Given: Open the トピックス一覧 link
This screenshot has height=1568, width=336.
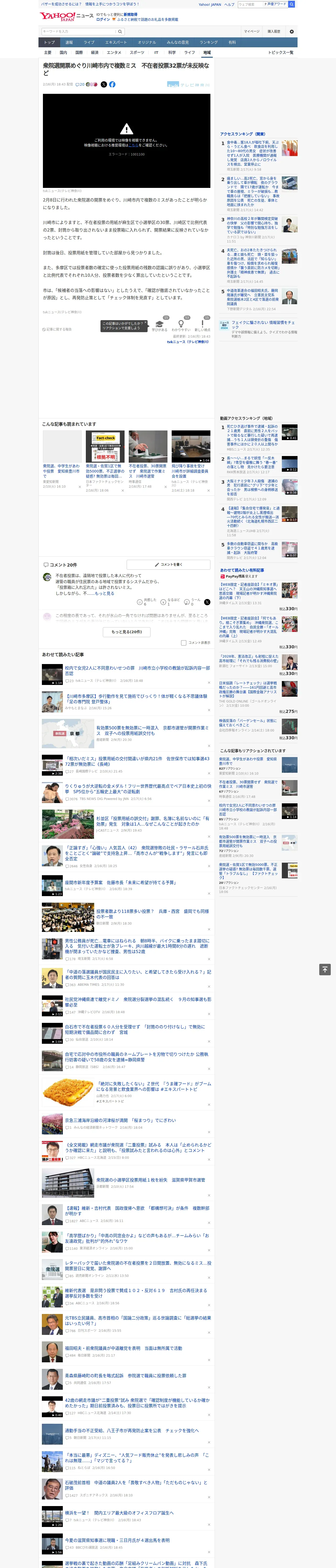Looking at the screenshot, I should click(281, 52).
